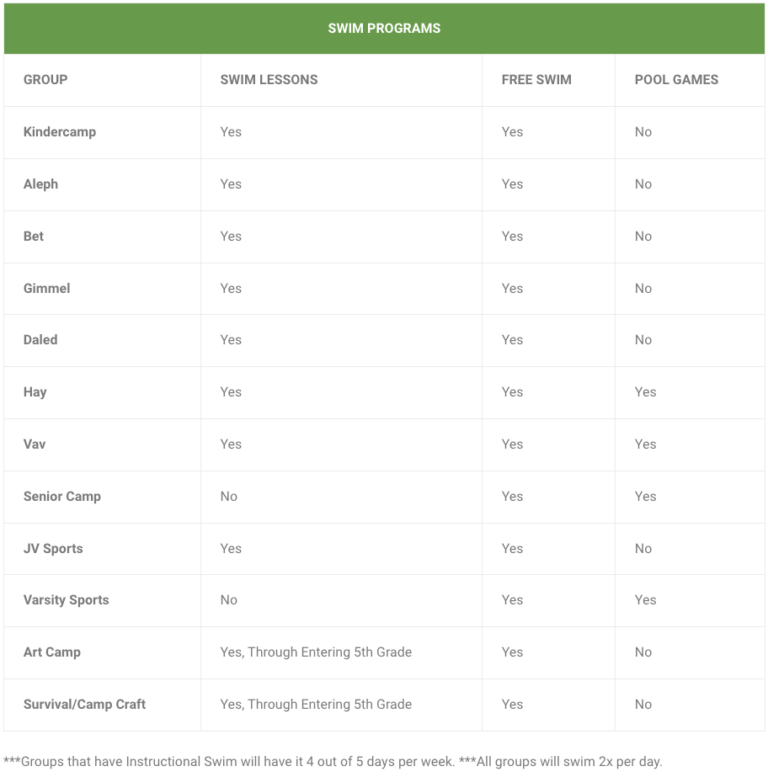Select the Vav group name
768x777 pixels.
34,444
